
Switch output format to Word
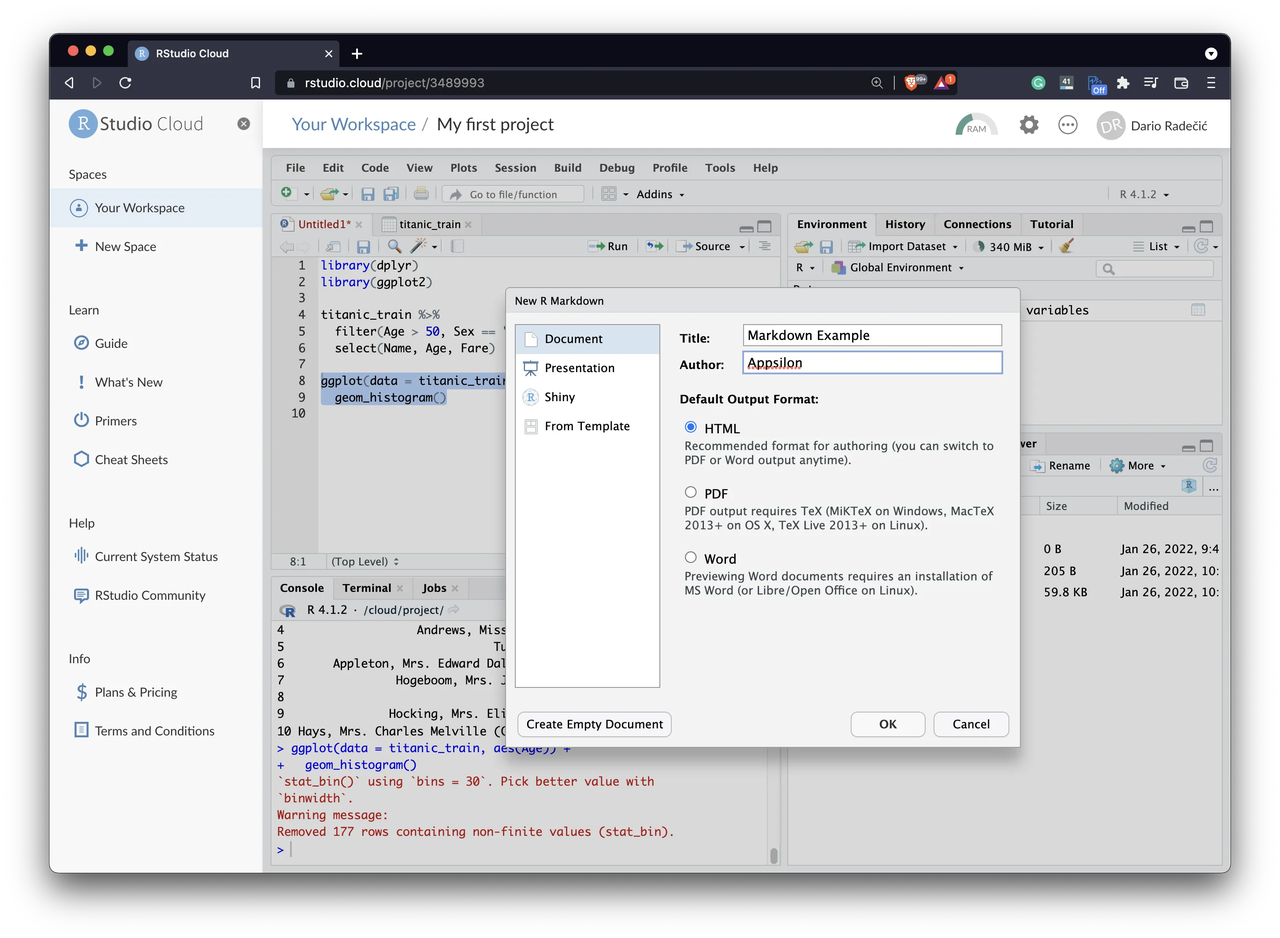click(x=691, y=558)
